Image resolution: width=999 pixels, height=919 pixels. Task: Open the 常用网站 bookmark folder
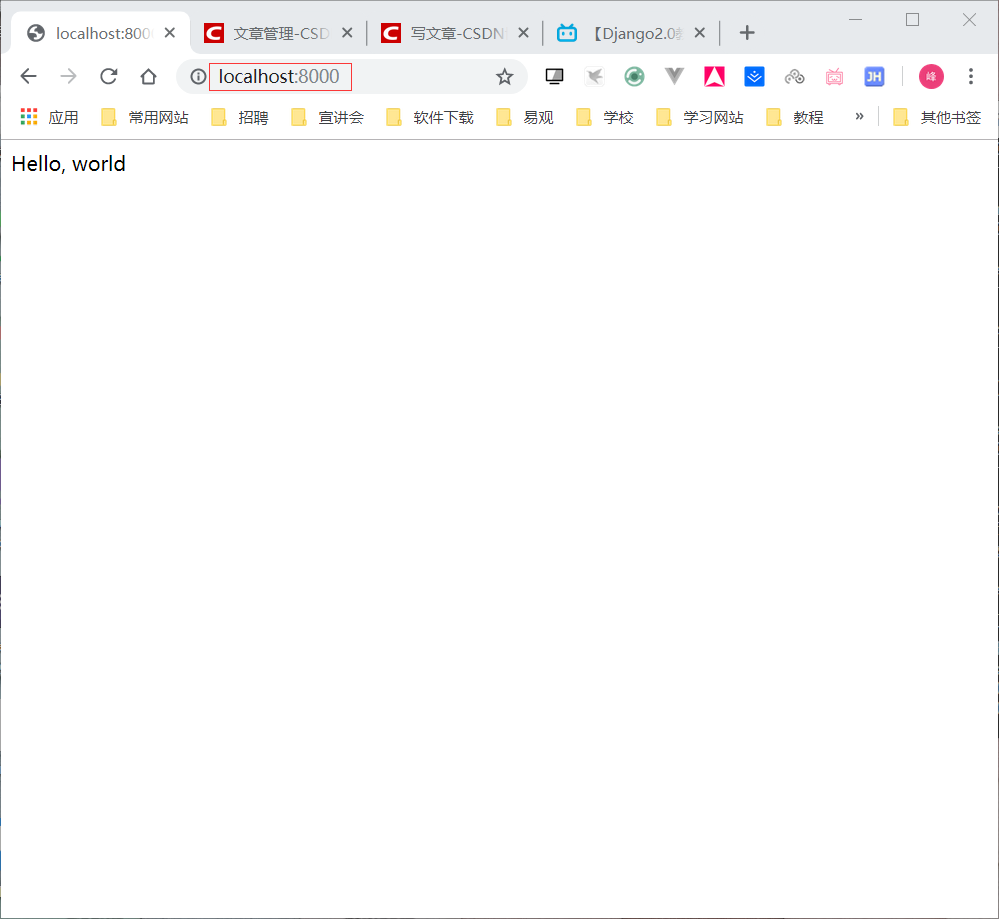point(145,117)
